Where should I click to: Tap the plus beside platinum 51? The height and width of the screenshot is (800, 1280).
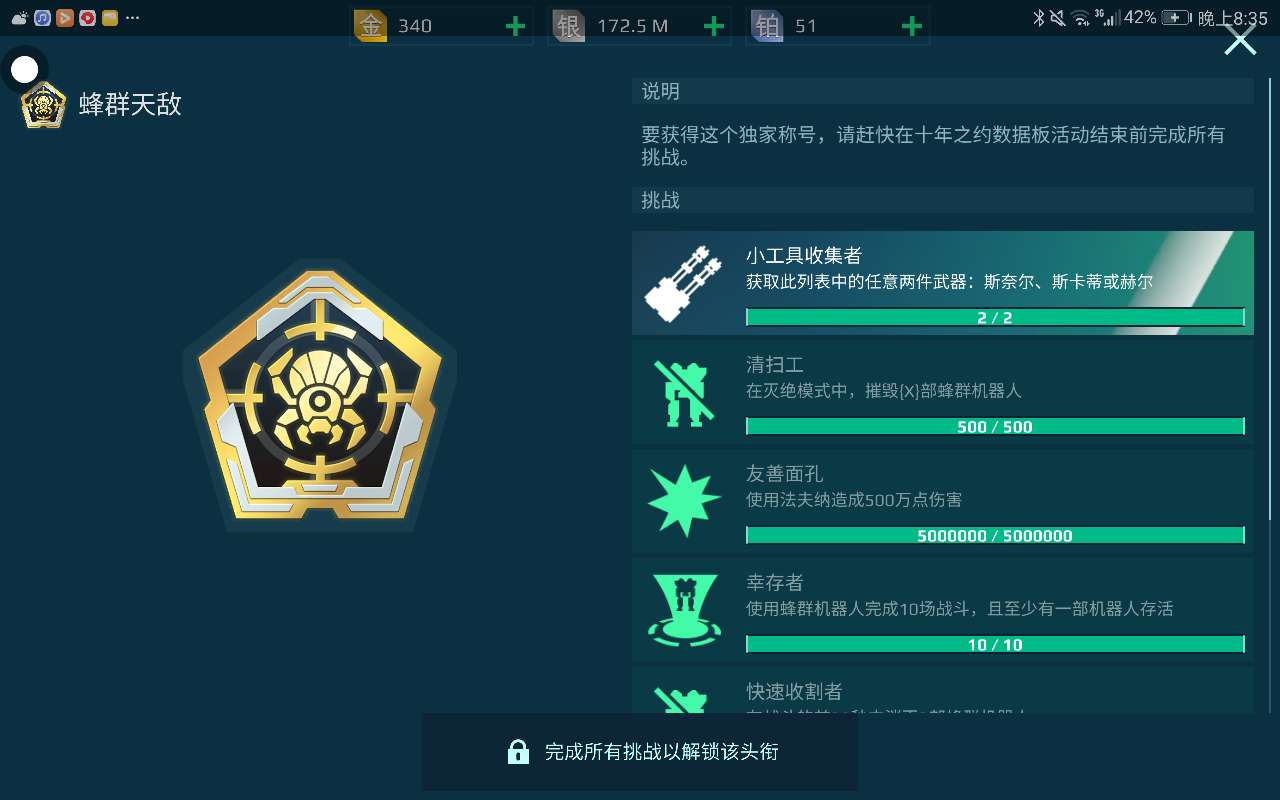pos(911,26)
